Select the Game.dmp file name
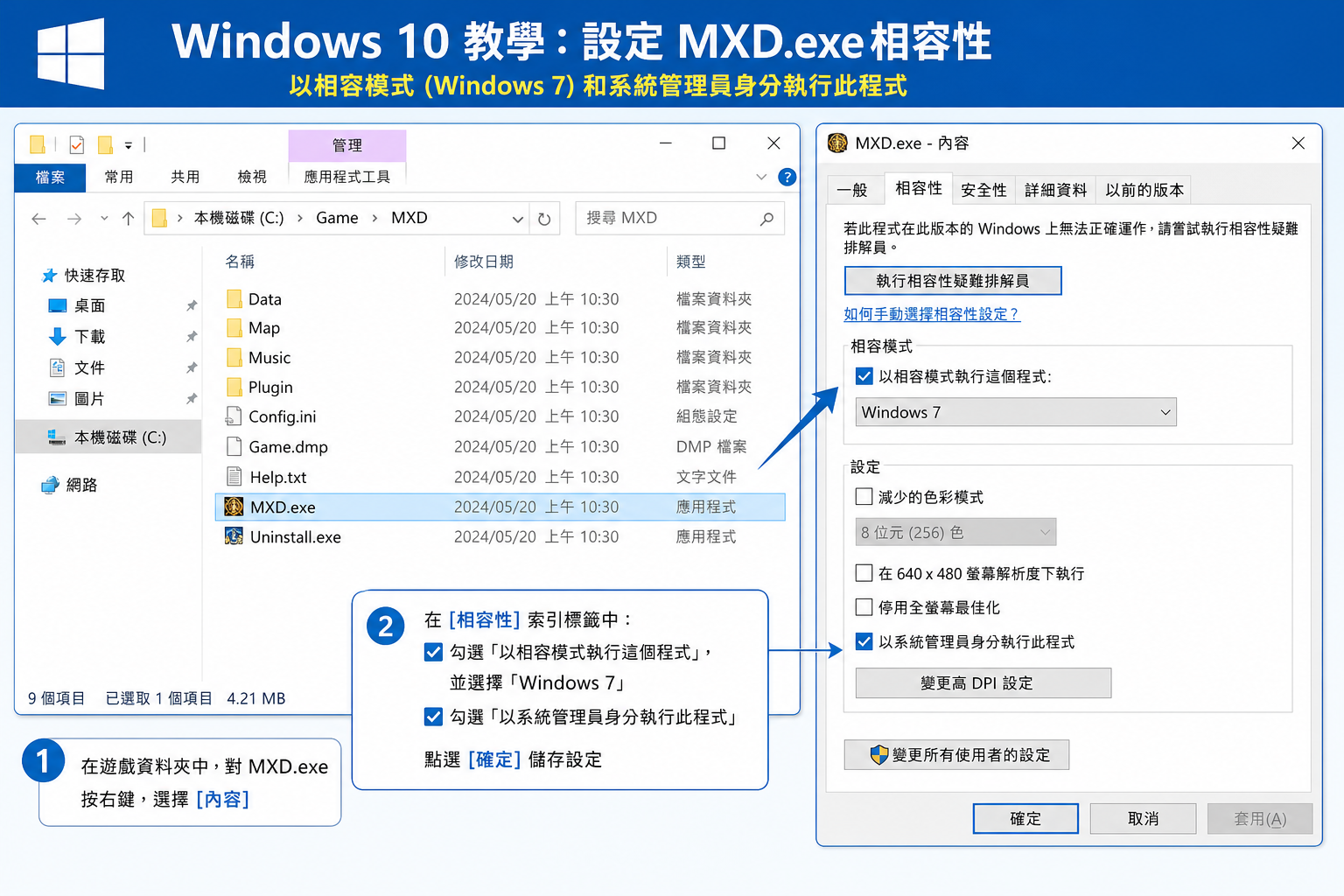This screenshot has height=896, width=1344. tap(288, 447)
